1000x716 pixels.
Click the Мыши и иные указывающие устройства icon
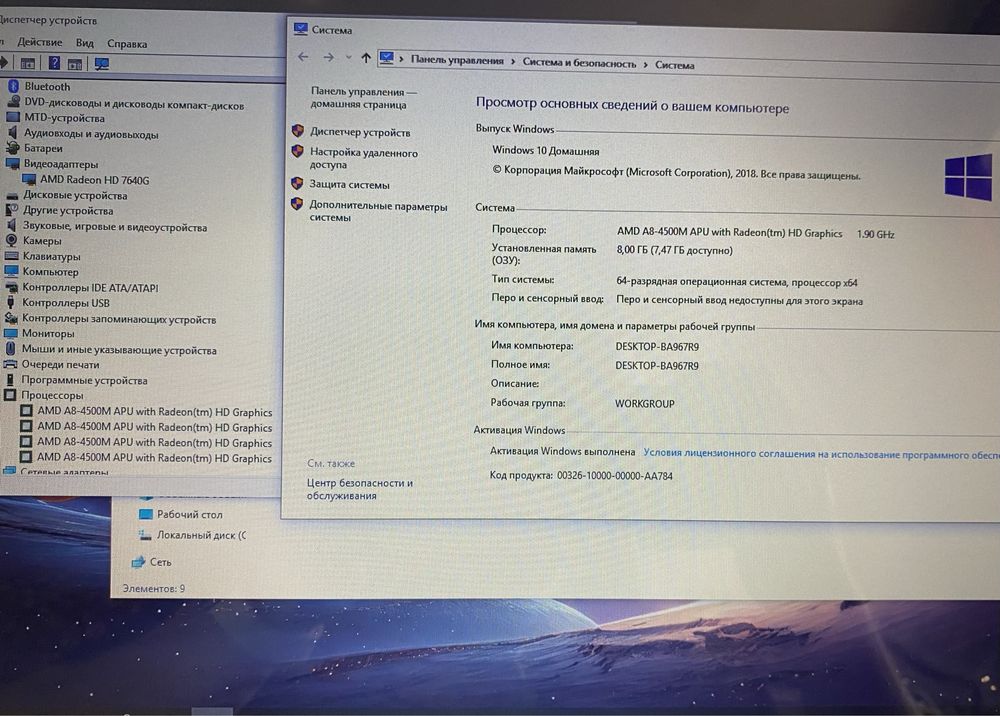[x=10, y=349]
